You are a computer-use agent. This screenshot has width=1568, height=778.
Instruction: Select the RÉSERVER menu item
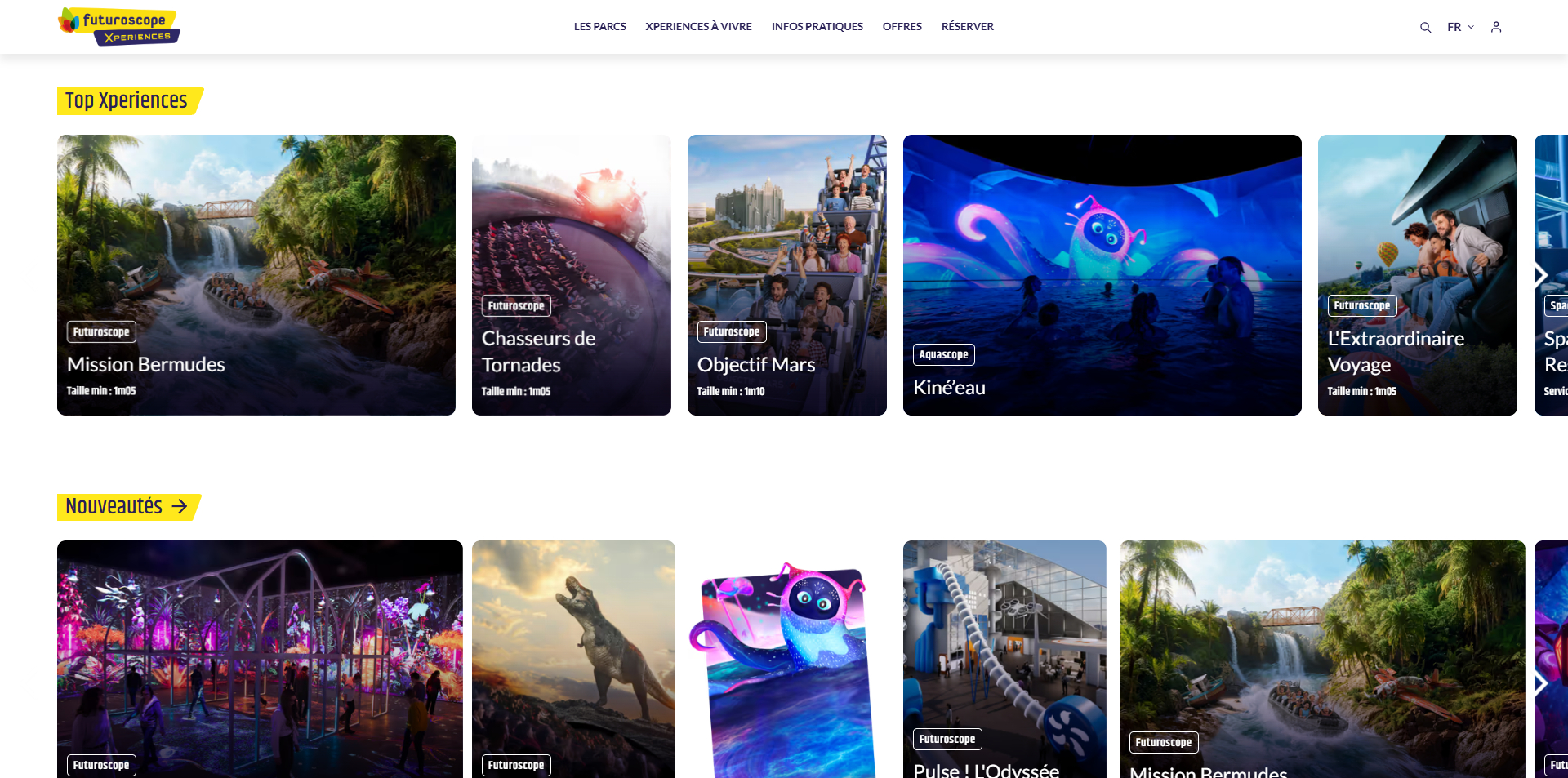[967, 27]
